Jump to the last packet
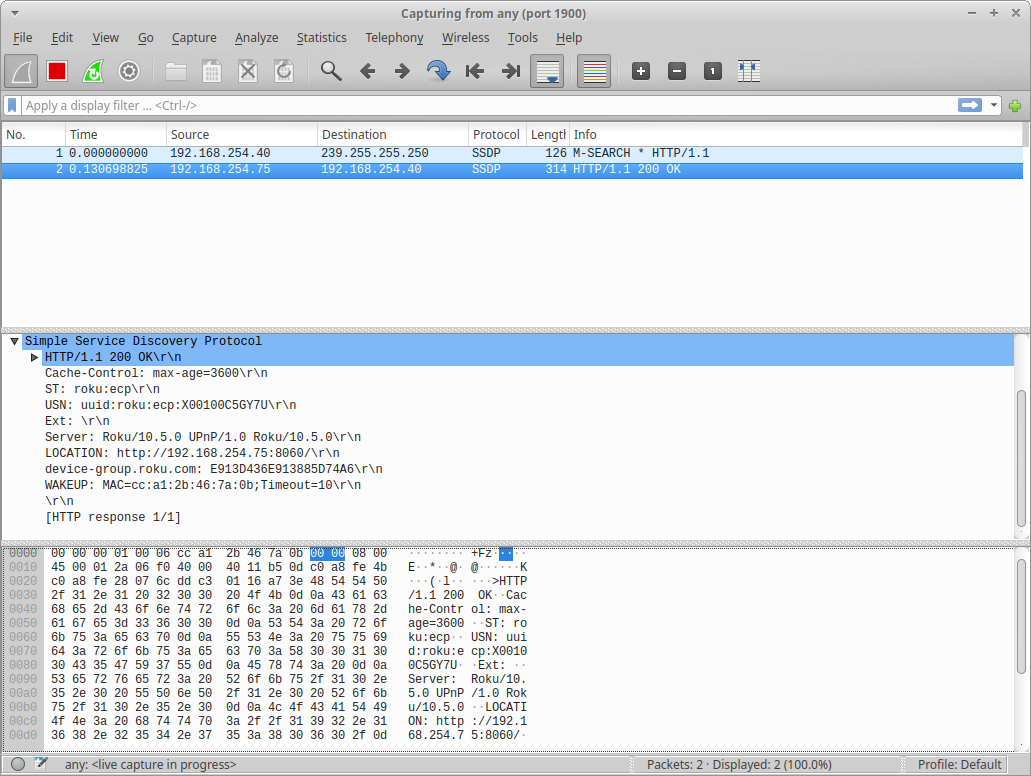This screenshot has width=1031, height=776. pyautogui.click(x=510, y=71)
